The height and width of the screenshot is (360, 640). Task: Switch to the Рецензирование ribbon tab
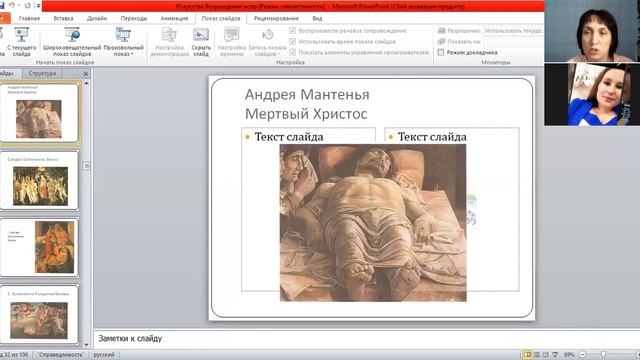click(x=276, y=18)
